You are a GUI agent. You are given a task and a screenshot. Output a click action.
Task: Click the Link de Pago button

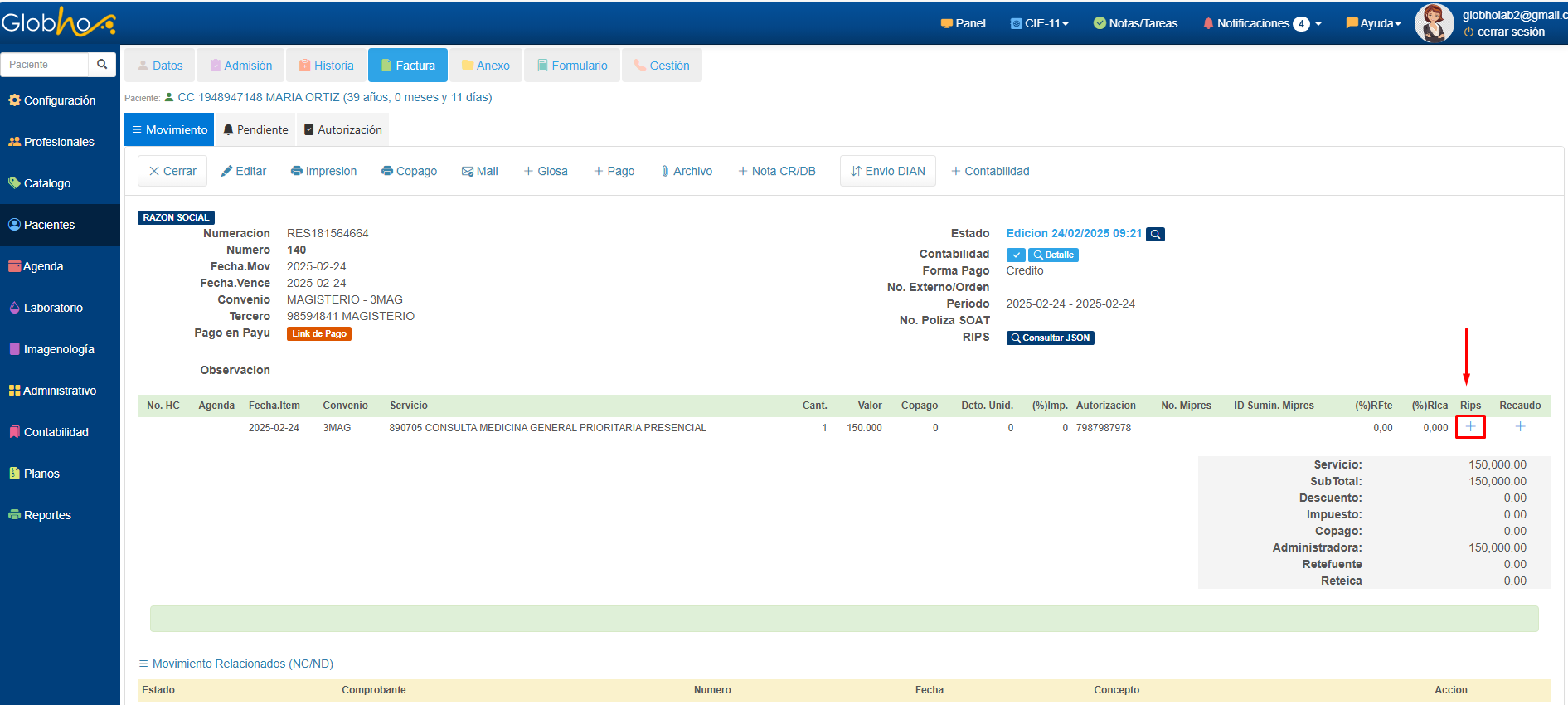click(319, 334)
